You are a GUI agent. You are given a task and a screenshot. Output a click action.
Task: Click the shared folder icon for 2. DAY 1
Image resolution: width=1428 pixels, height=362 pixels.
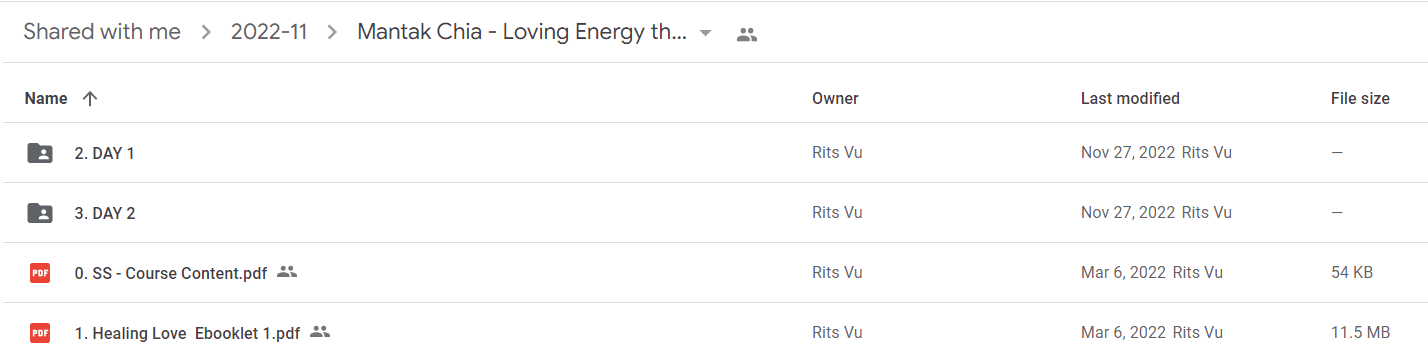[40, 153]
